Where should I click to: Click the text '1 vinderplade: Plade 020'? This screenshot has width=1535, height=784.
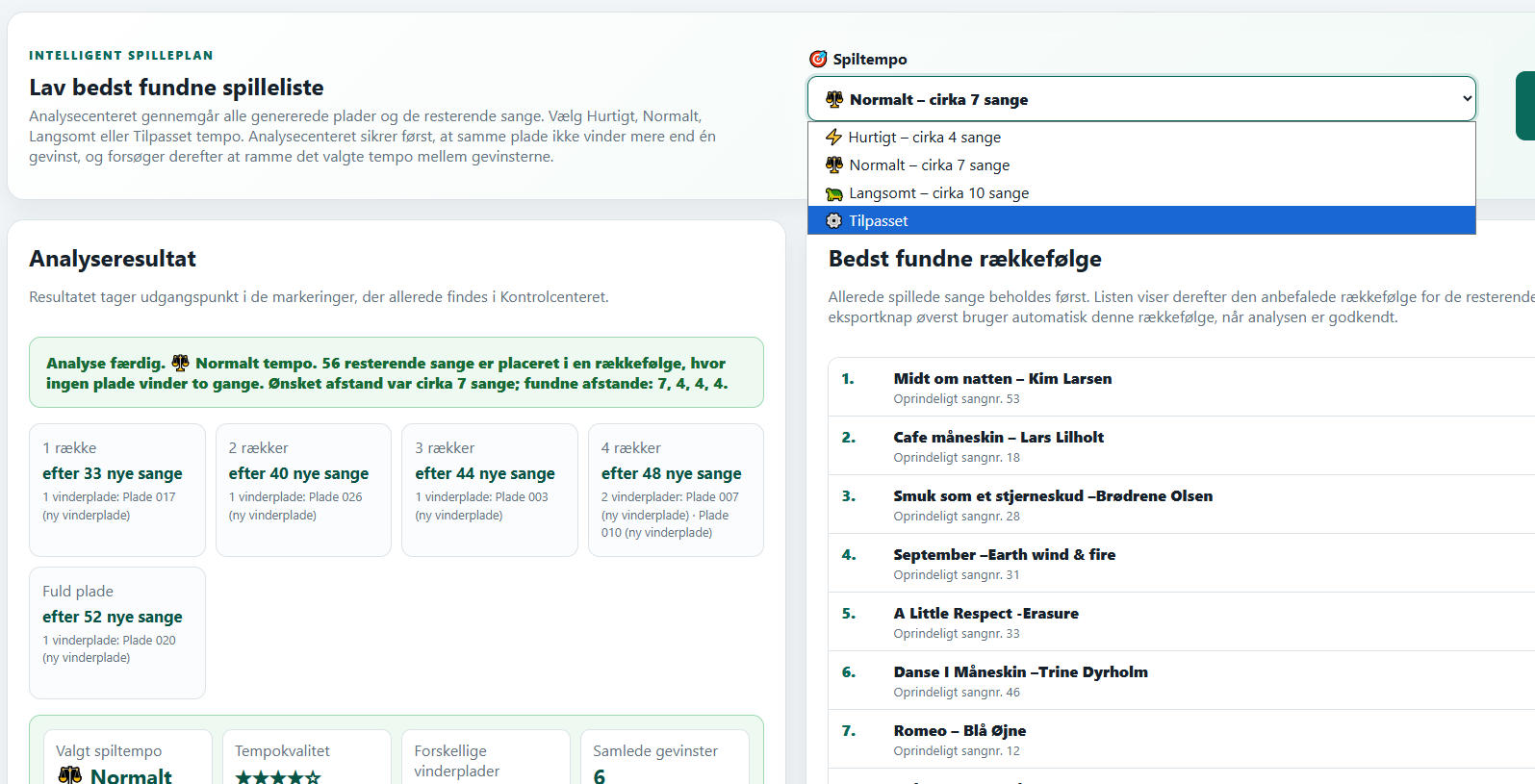[x=109, y=641]
